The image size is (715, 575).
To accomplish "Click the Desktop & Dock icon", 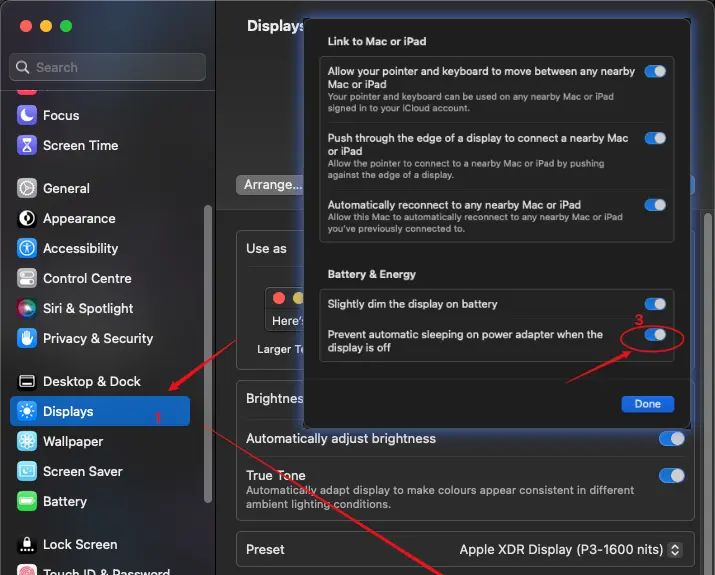I will click(x=27, y=381).
